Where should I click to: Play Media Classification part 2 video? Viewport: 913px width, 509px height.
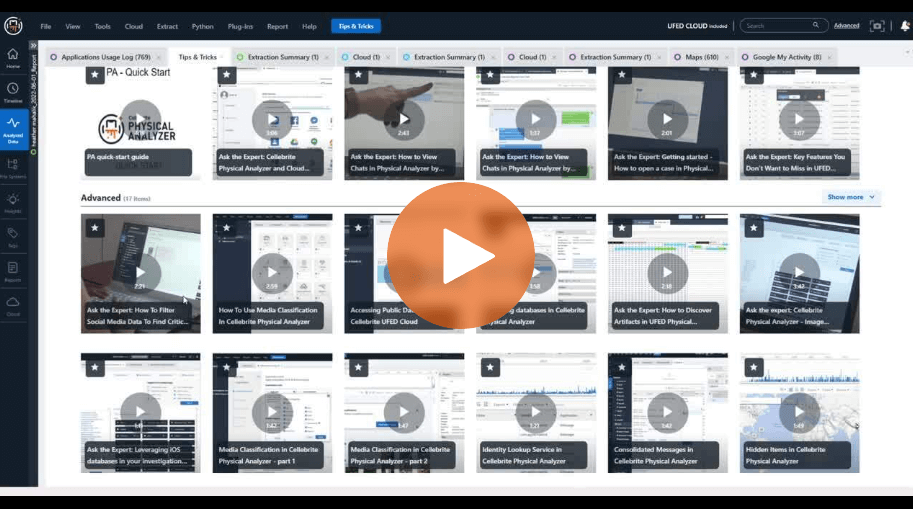coord(404,412)
